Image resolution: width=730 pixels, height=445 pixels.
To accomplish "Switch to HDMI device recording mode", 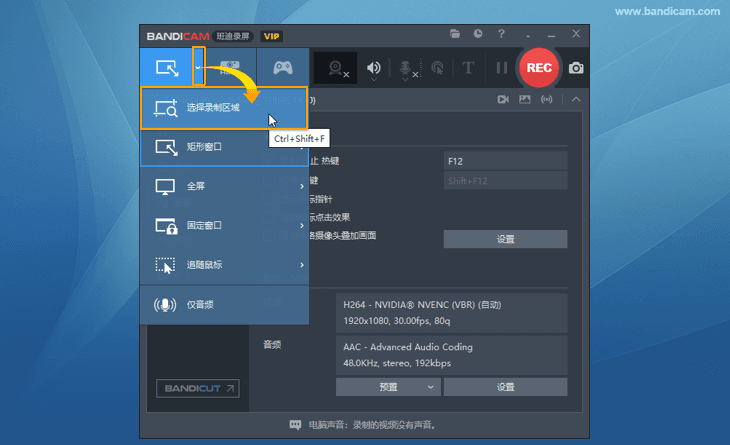I will [x=230, y=68].
